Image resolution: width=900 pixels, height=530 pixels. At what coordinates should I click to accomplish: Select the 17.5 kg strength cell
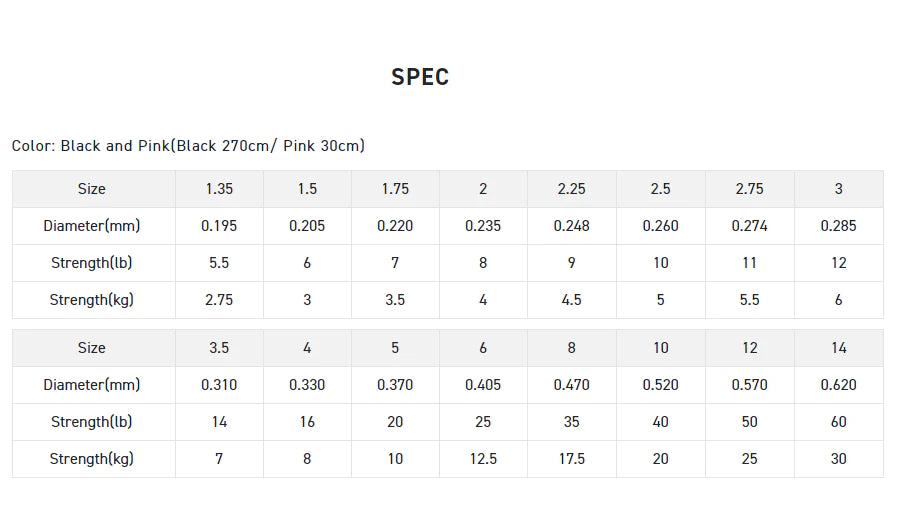pyautogui.click(x=571, y=459)
